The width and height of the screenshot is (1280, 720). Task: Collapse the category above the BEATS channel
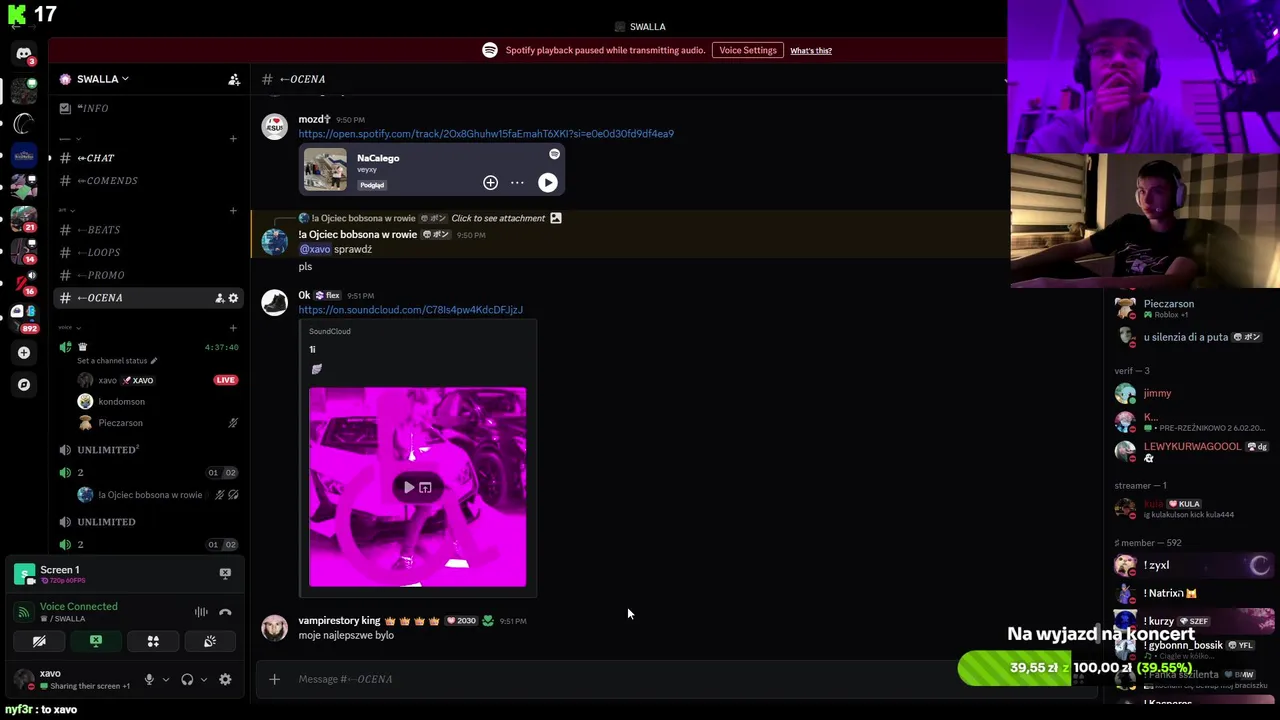67,210
